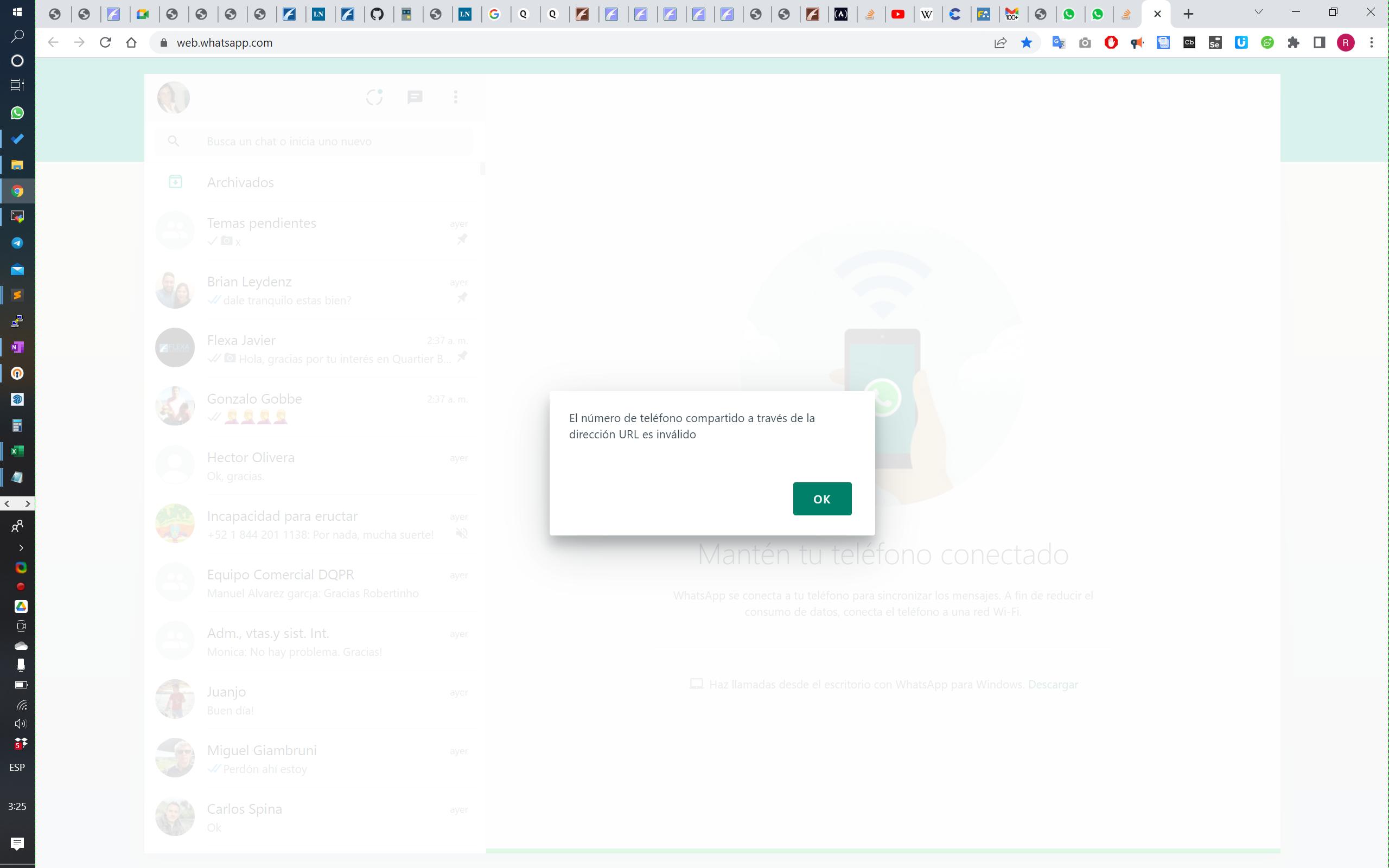Open the Juanjo chat
This screenshot has height=868, width=1389.
[314, 700]
